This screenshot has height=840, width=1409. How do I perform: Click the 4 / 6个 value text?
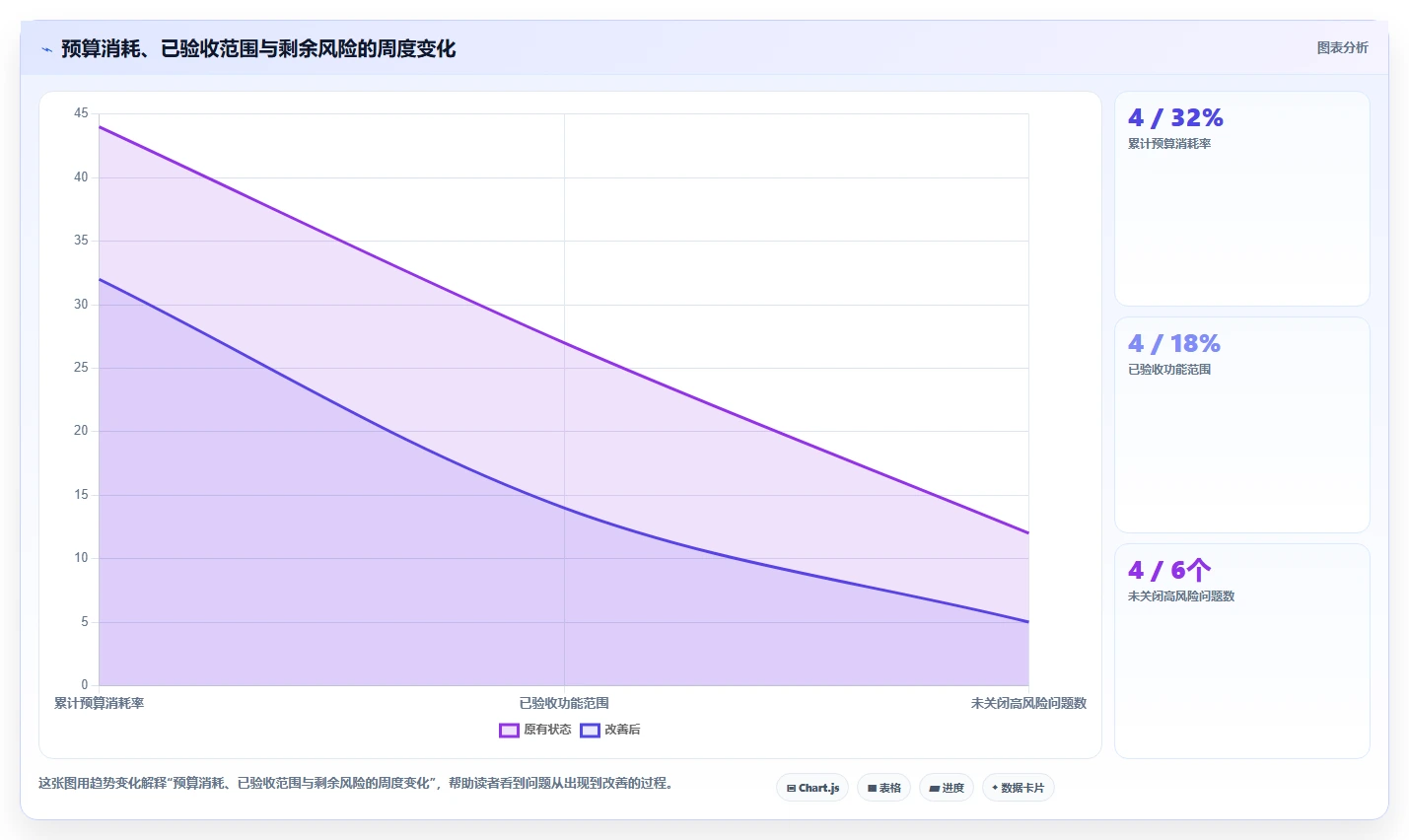point(1169,570)
